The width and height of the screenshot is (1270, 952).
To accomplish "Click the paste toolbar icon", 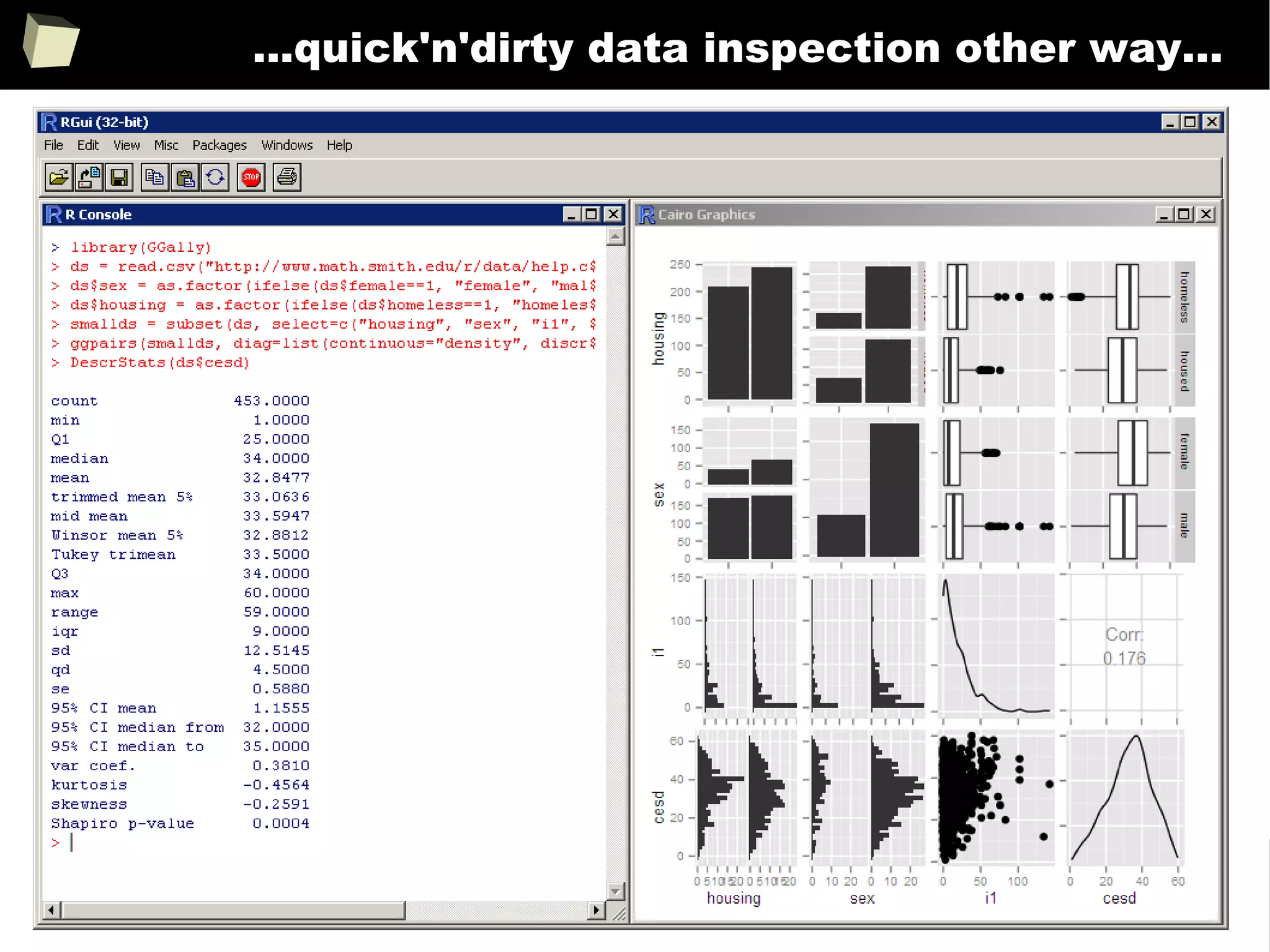I will tap(185, 177).
